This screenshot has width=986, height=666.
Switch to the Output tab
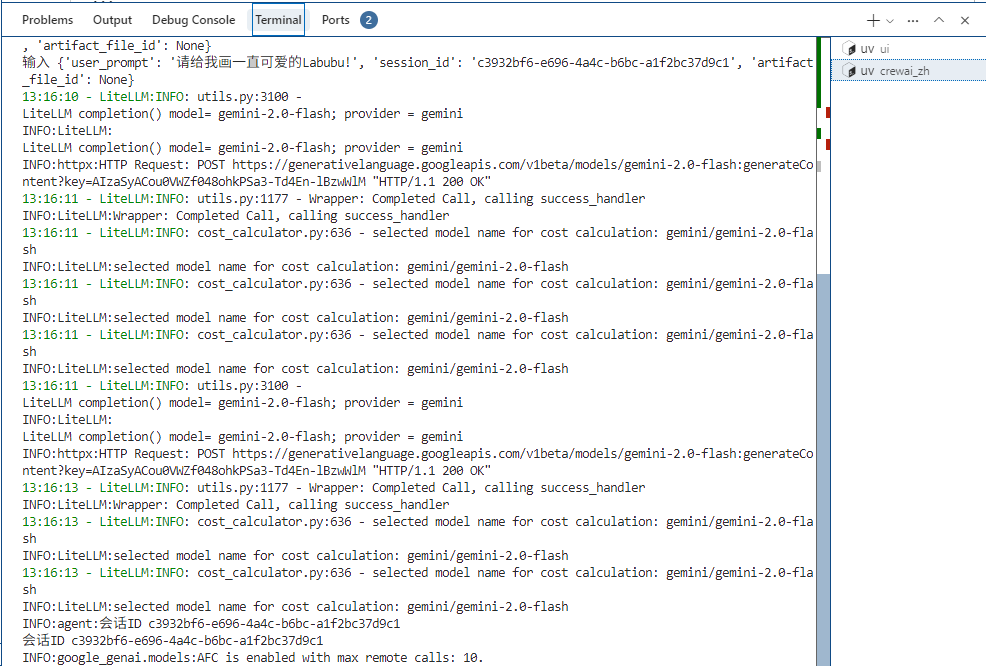tap(112, 20)
